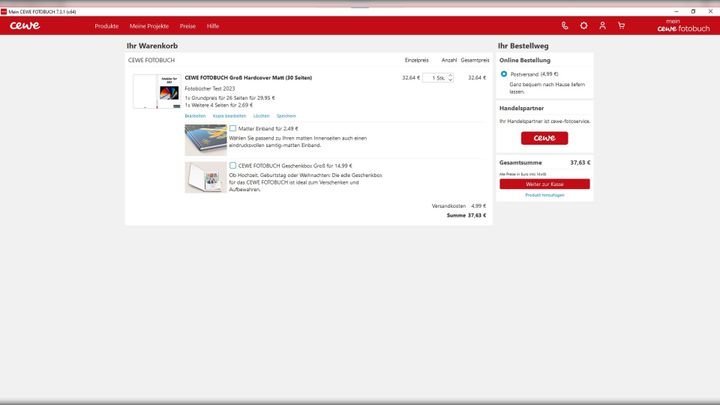Open the Produkte menu
Screen dimensions: 720x405
pyautogui.click(x=107, y=26)
